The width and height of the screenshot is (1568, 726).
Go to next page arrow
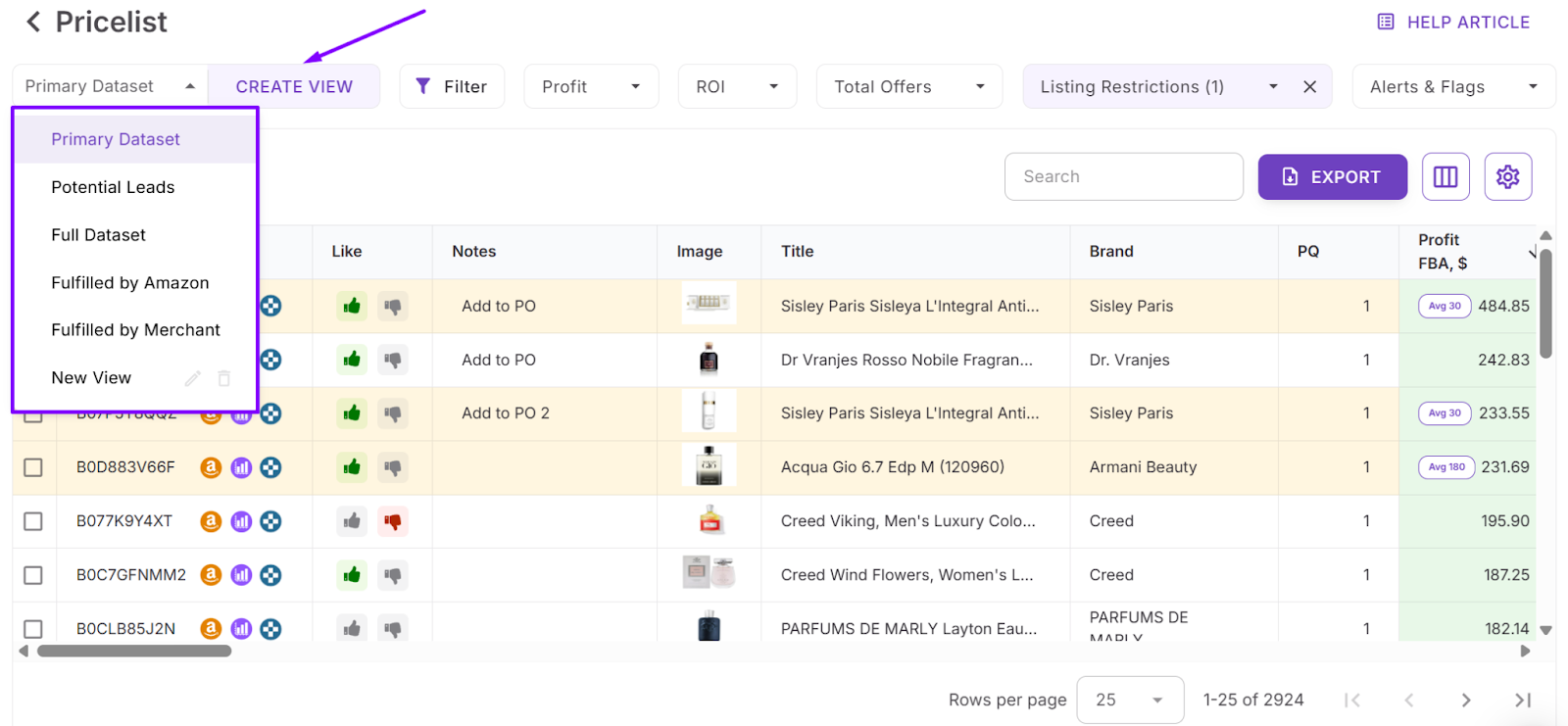tap(1466, 700)
